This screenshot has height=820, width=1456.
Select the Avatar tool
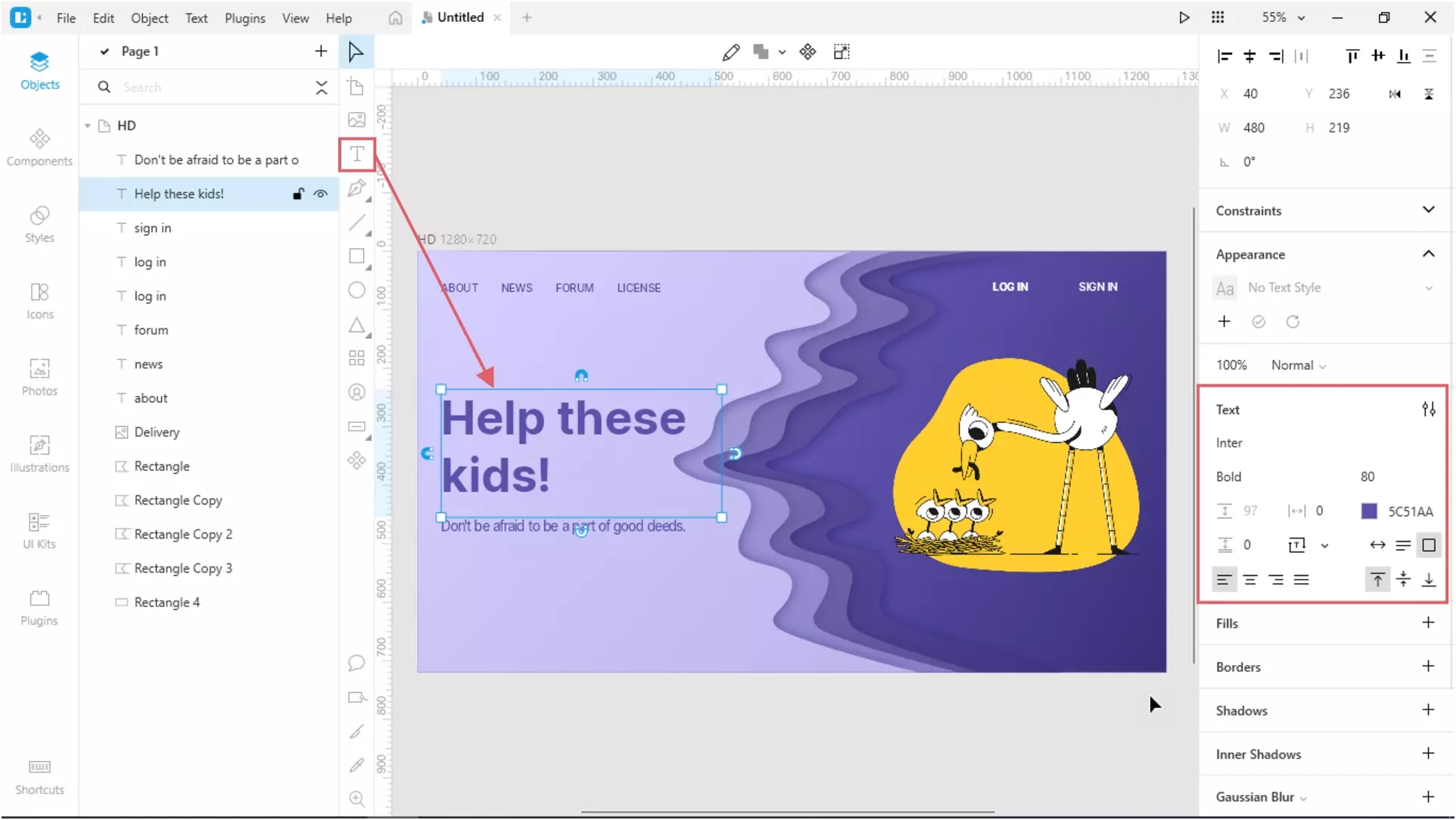point(356,393)
